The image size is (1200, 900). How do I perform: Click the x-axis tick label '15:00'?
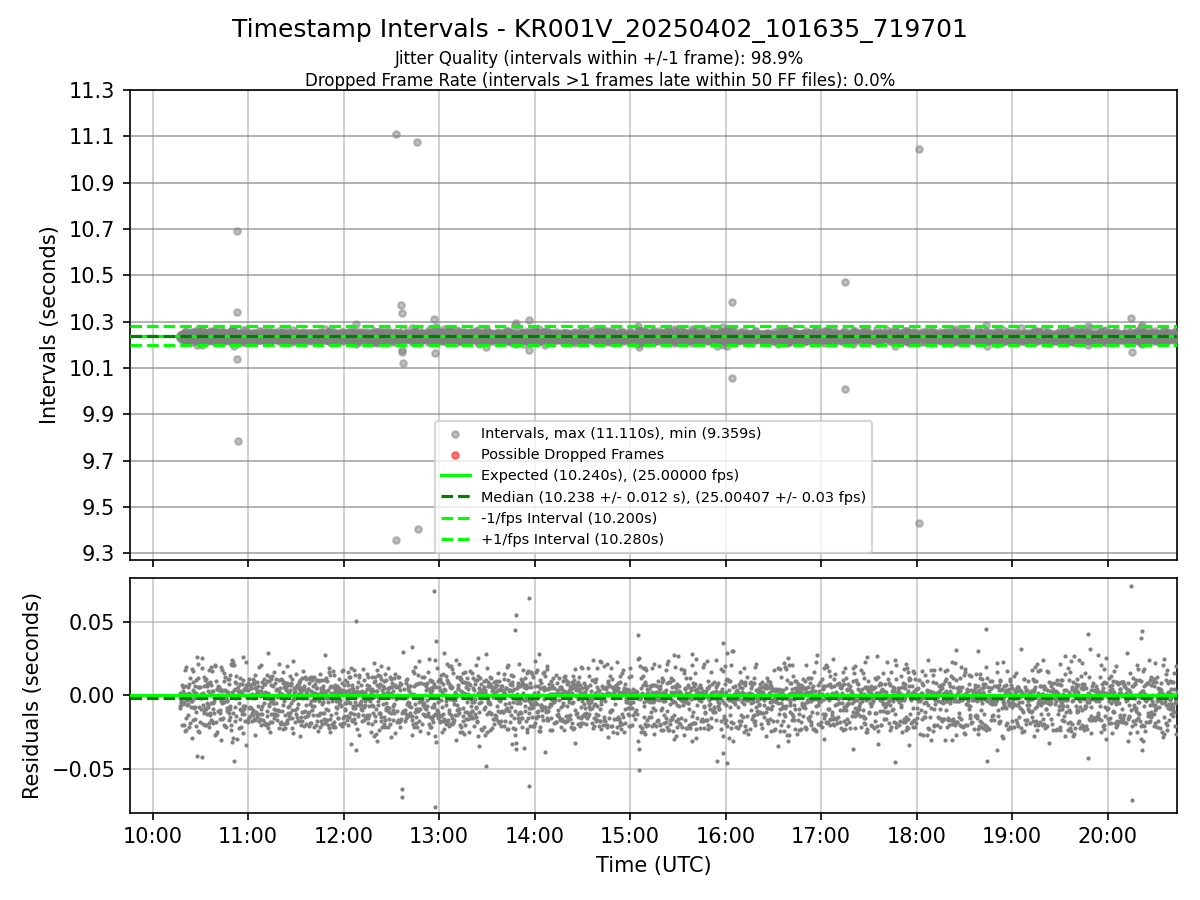629,837
